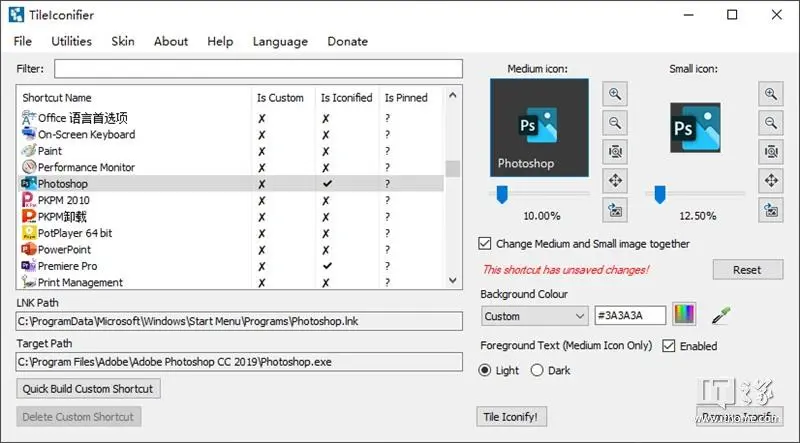Open the About menu

click(171, 41)
